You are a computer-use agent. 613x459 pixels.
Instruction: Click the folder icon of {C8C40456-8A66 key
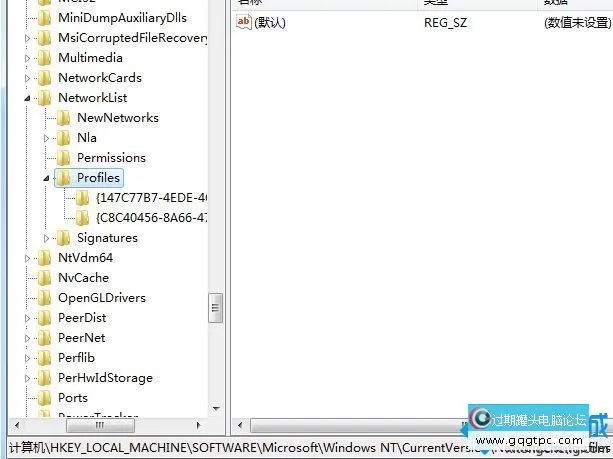click(83, 218)
